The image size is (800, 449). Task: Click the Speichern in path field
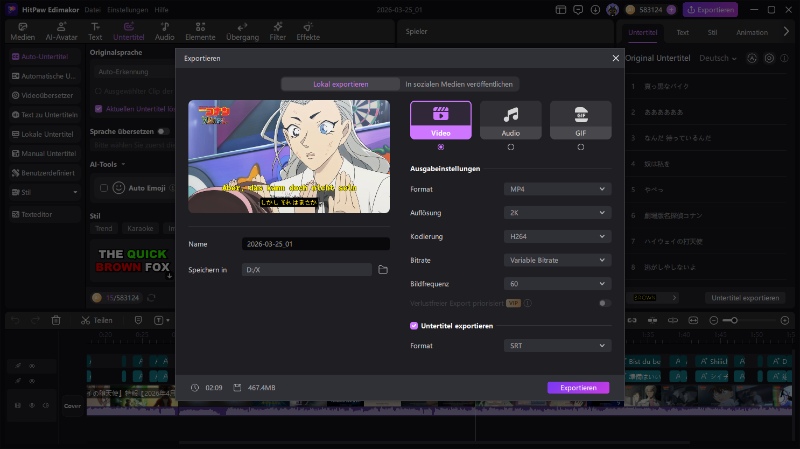307,269
